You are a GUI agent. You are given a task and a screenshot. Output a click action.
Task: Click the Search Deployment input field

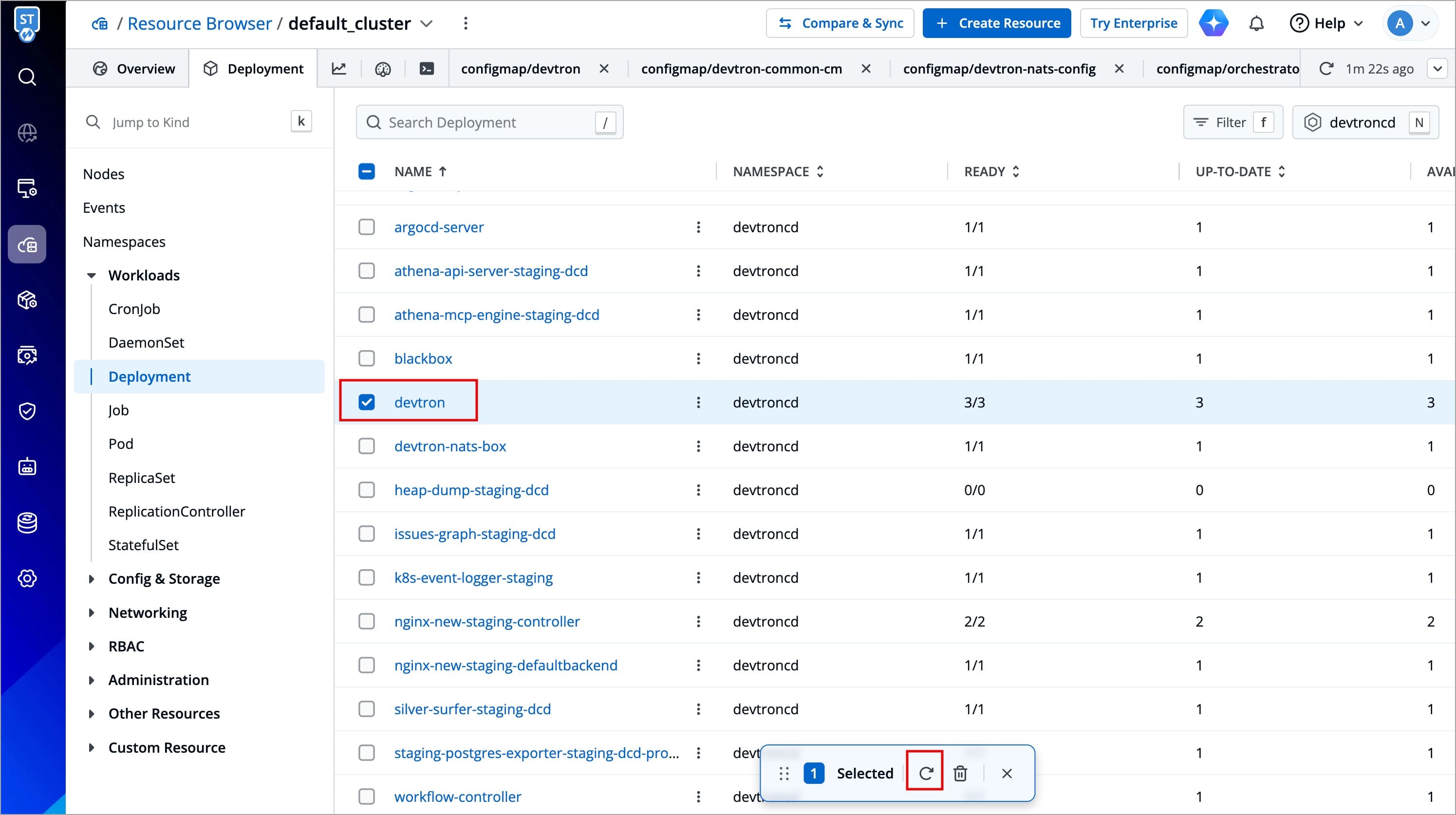(489, 123)
